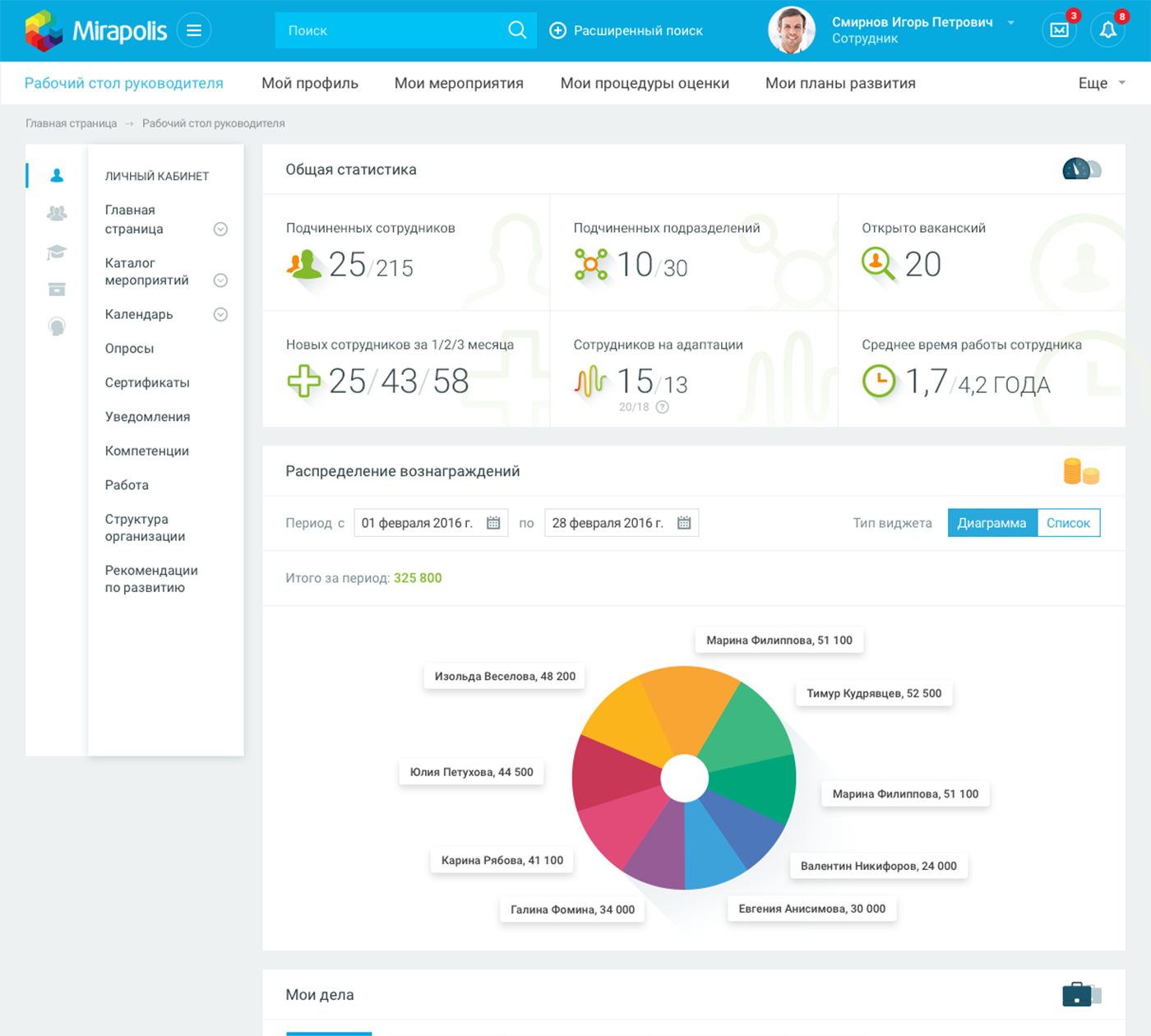1151x1036 pixels.
Task: Select the group of people sidebar icon
Action: (57, 213)
